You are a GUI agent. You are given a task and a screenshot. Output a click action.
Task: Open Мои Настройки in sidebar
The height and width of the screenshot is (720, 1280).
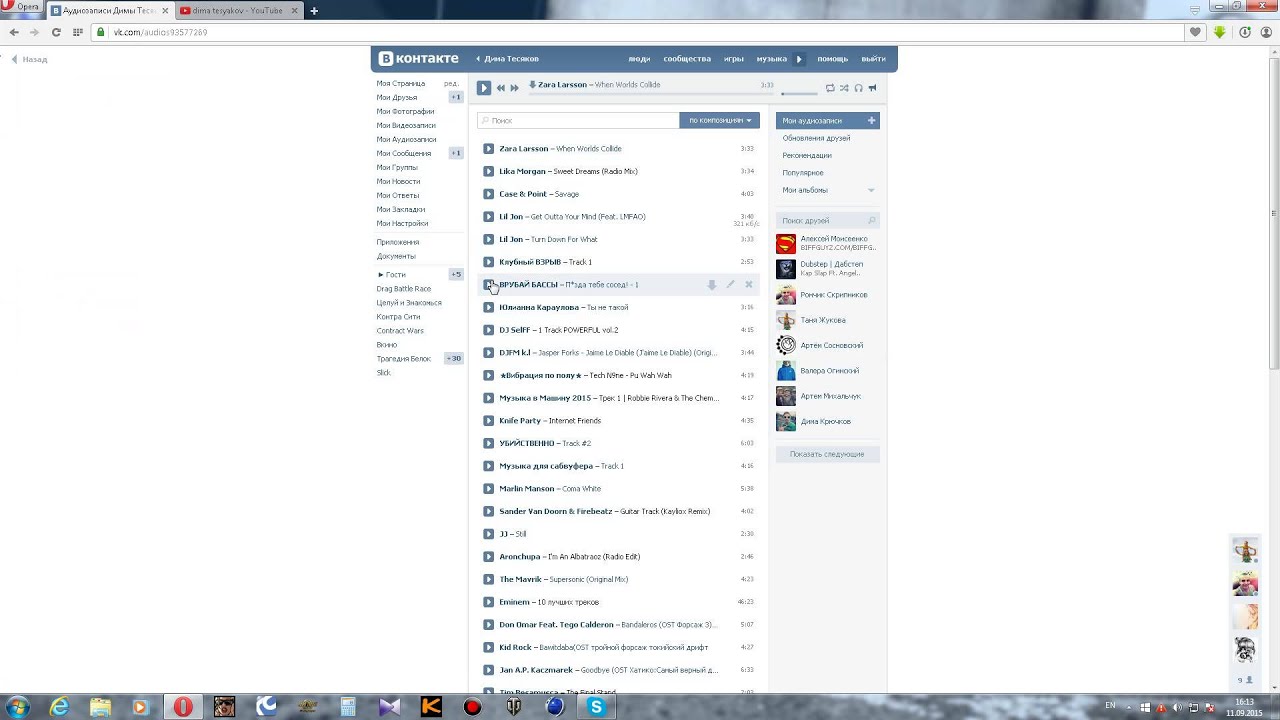pyautogui.click(x=402, y=223)
